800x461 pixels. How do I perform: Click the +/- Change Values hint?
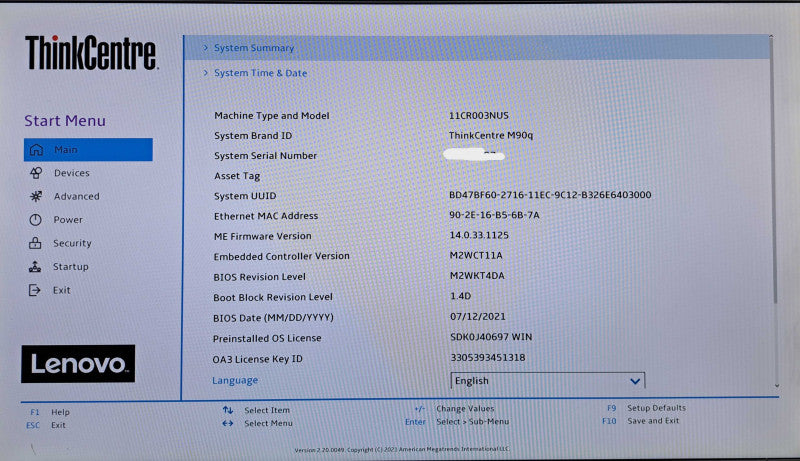pyautogui.click(x=454, y=408)
